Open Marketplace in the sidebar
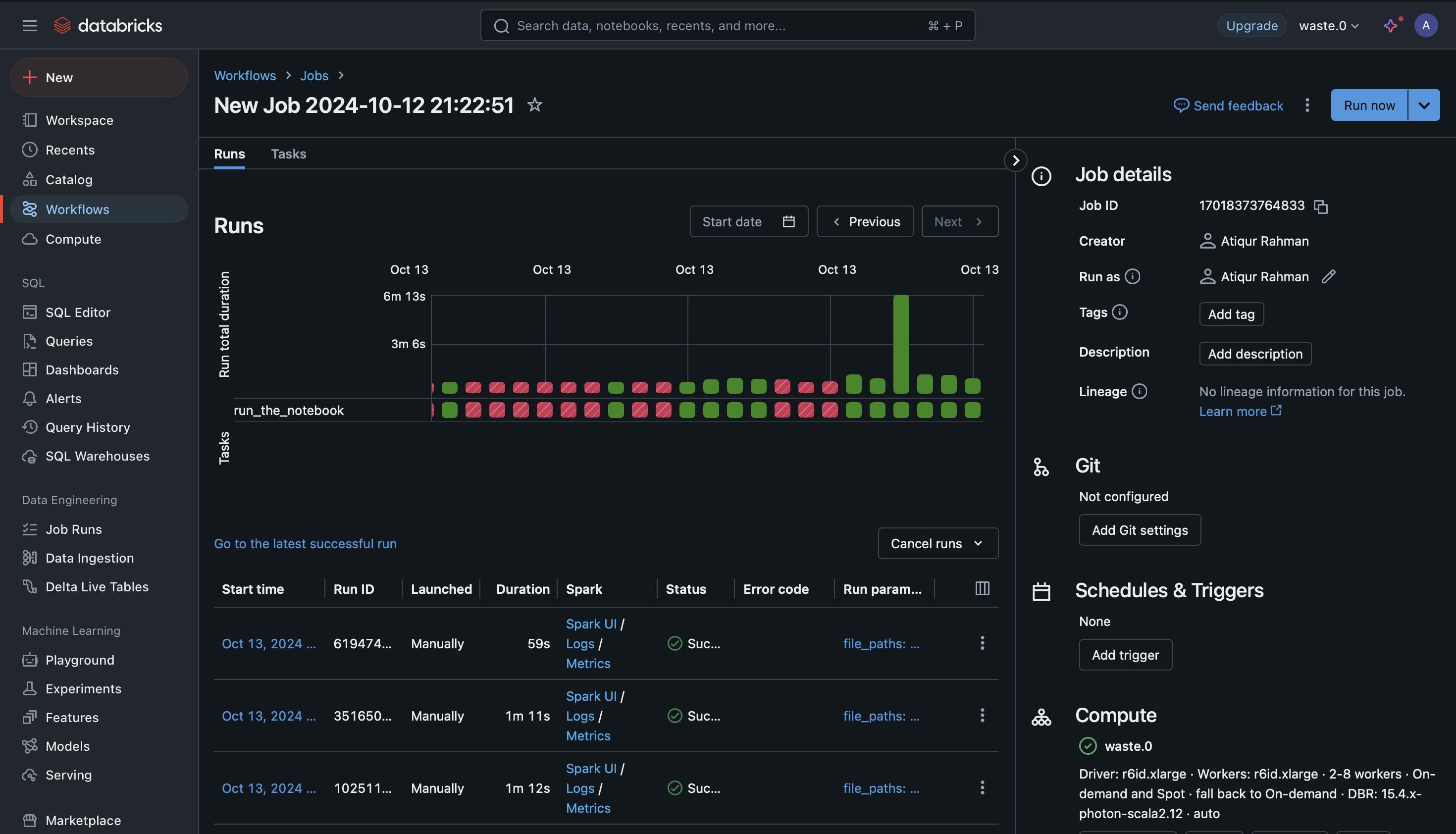 [99, 820]
